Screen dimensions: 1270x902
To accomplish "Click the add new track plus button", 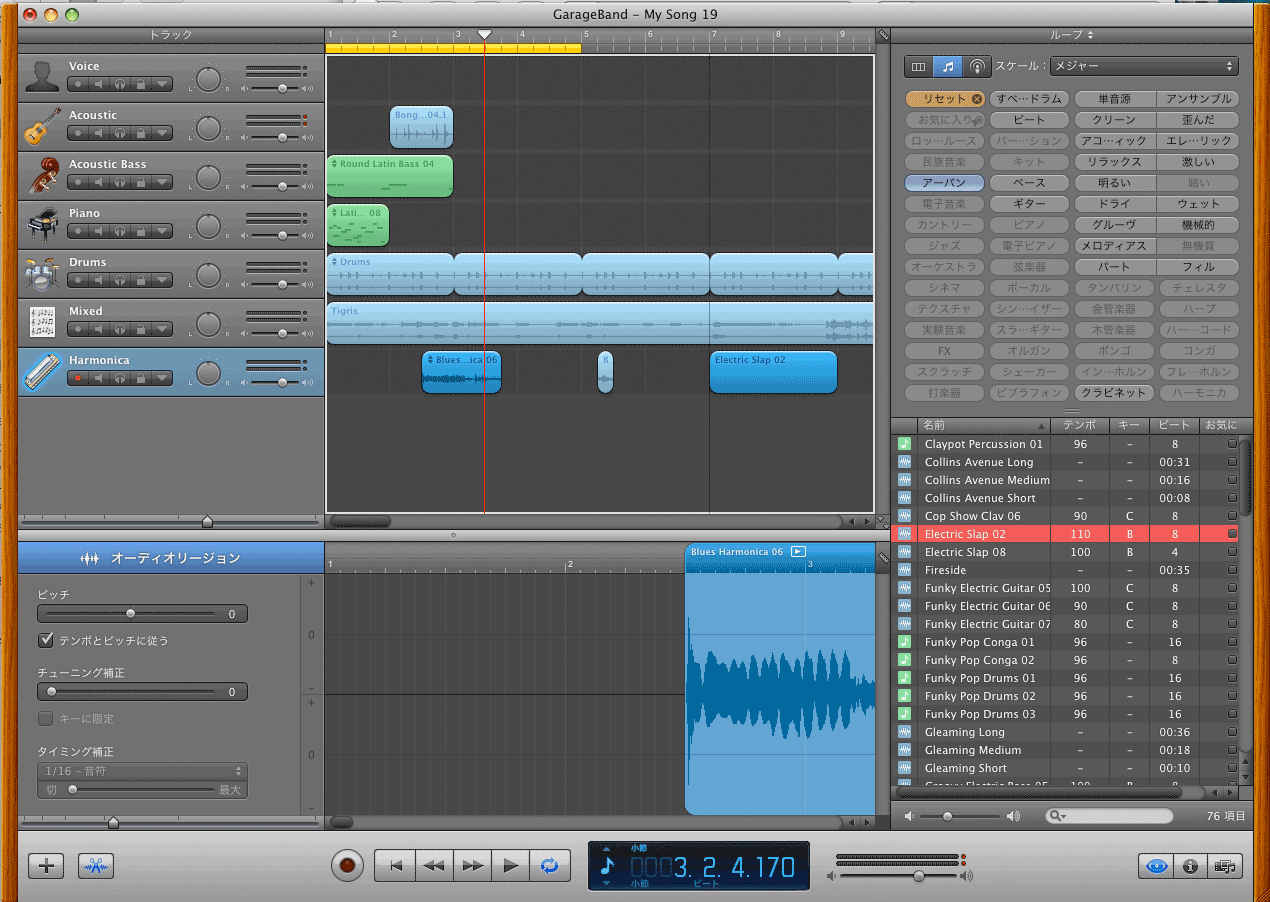I will [46, 866].
